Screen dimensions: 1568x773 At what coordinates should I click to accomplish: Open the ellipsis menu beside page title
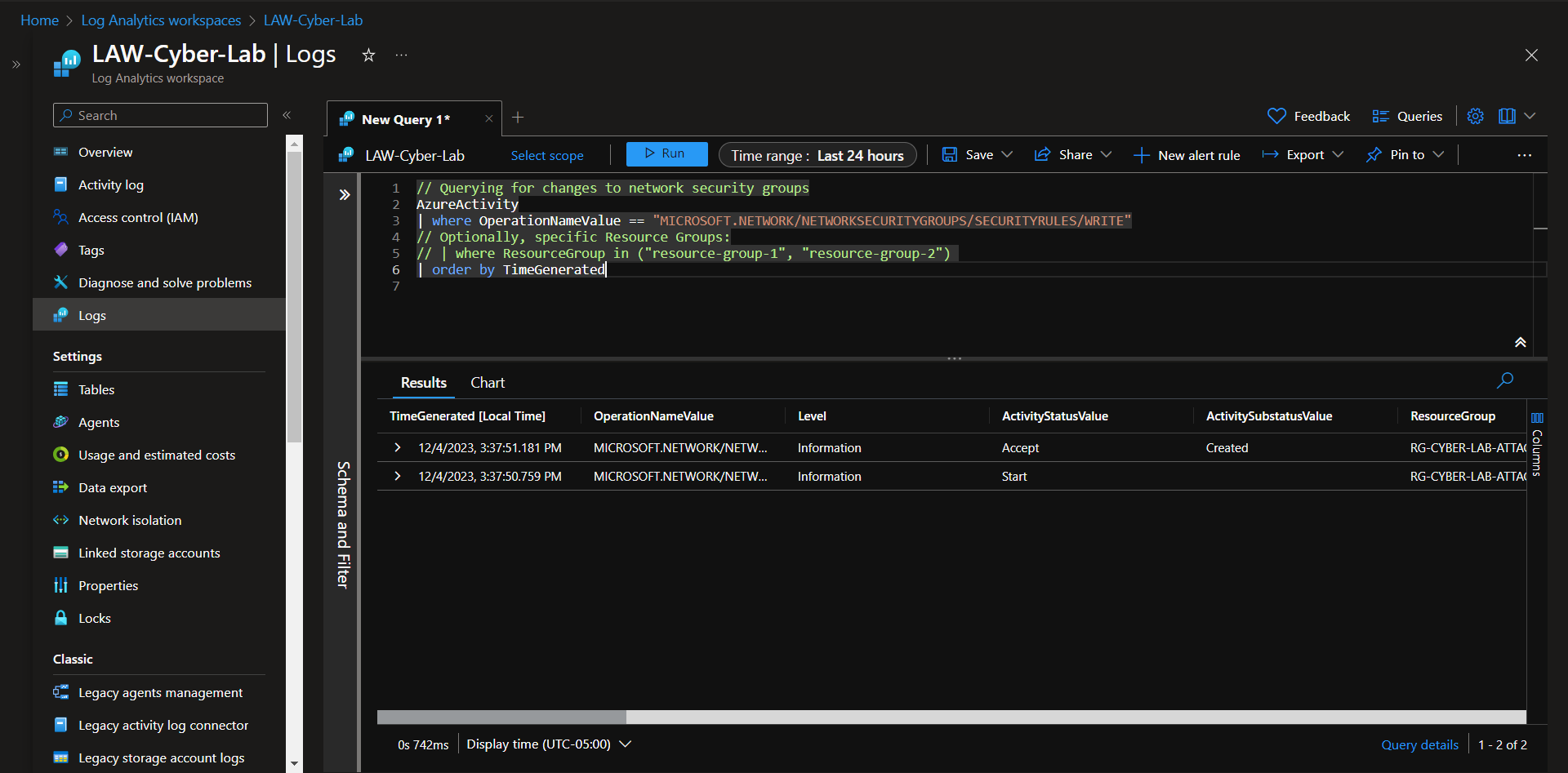click(x=401, y=55)
